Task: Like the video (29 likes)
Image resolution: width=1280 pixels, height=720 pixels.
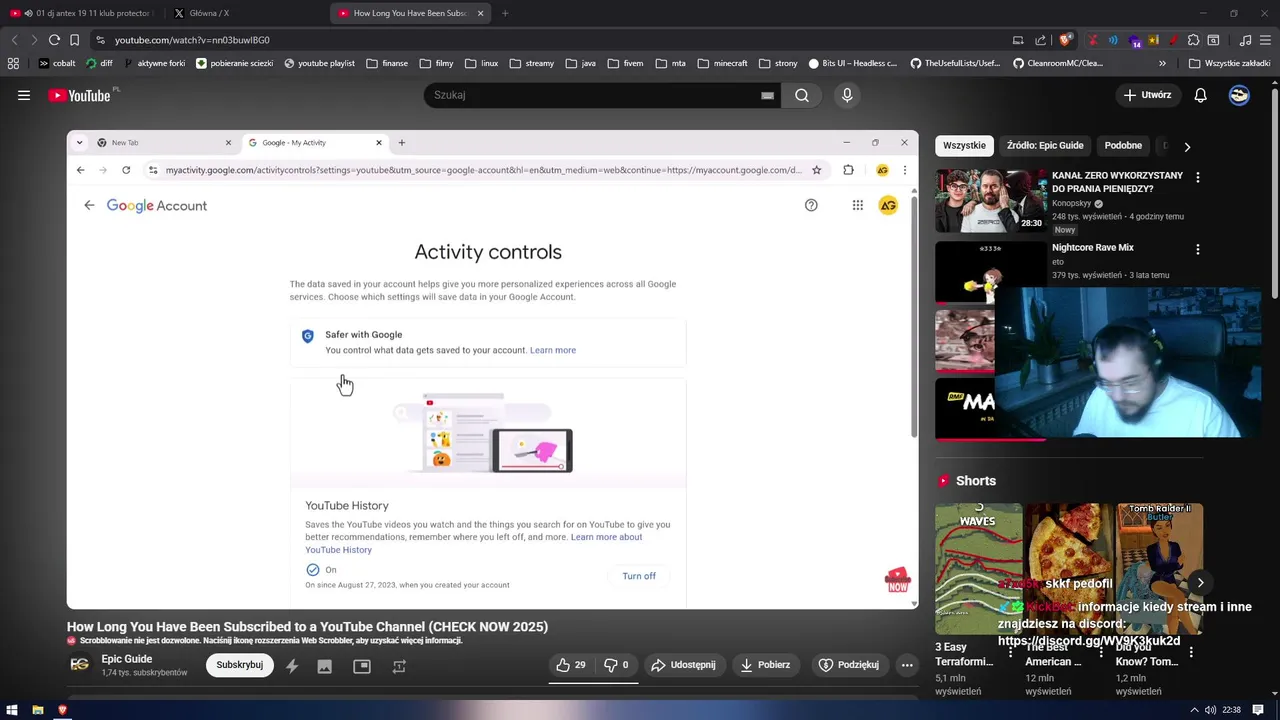Action: point(571,665)
